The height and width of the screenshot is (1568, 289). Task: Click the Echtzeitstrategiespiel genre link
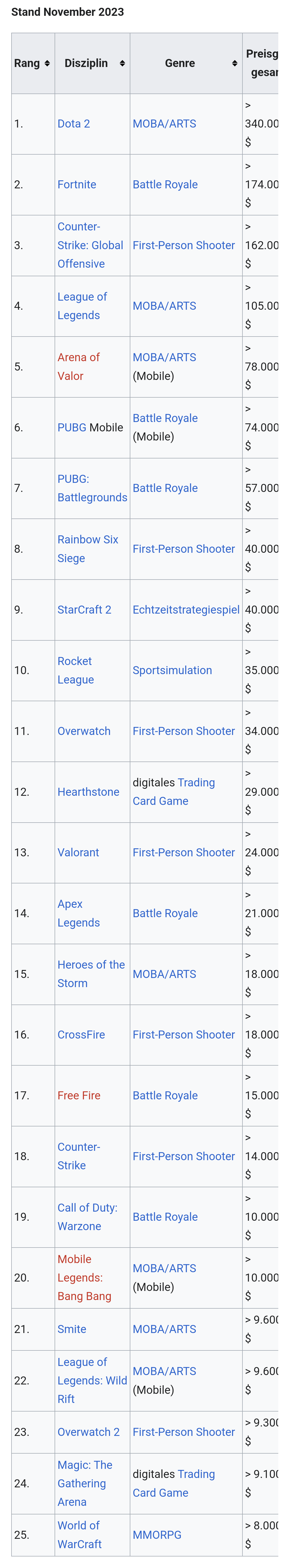(186, 609)
